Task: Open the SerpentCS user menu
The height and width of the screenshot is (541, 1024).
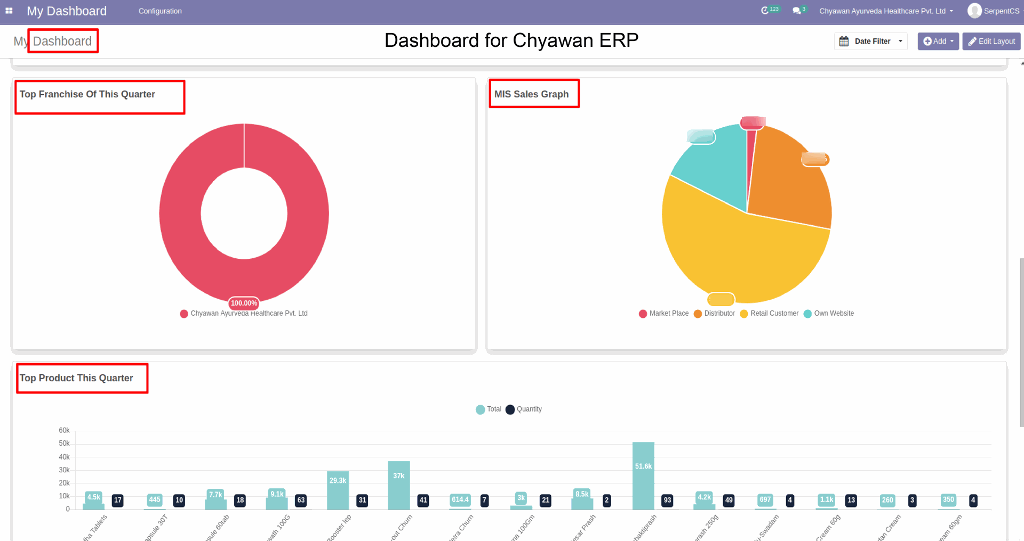Action: point(994,11)
